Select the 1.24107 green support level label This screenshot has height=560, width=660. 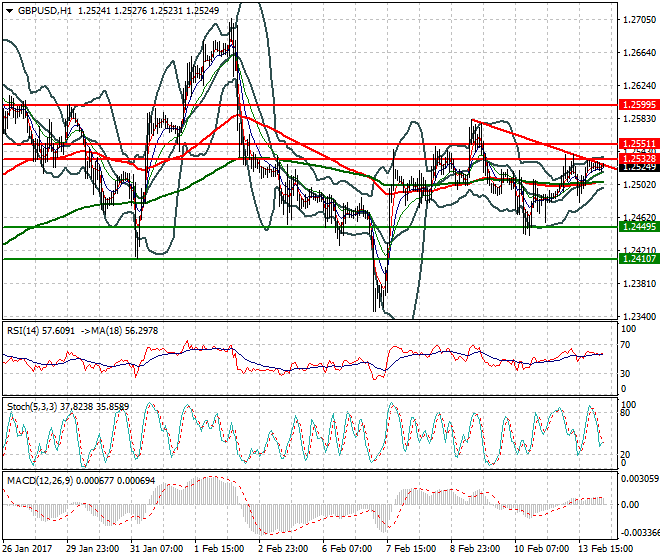pos(639,259)
